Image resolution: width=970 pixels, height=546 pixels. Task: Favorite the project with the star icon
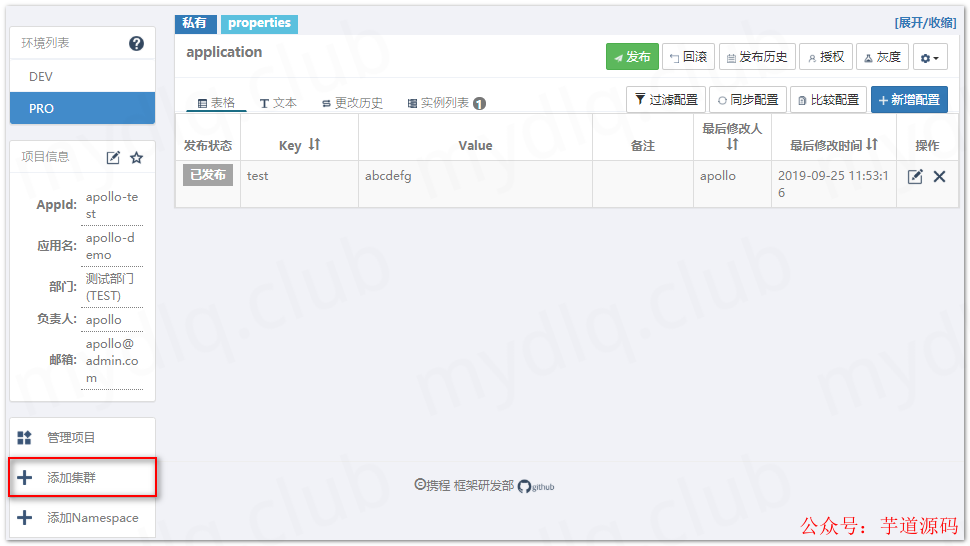[137, 158]
